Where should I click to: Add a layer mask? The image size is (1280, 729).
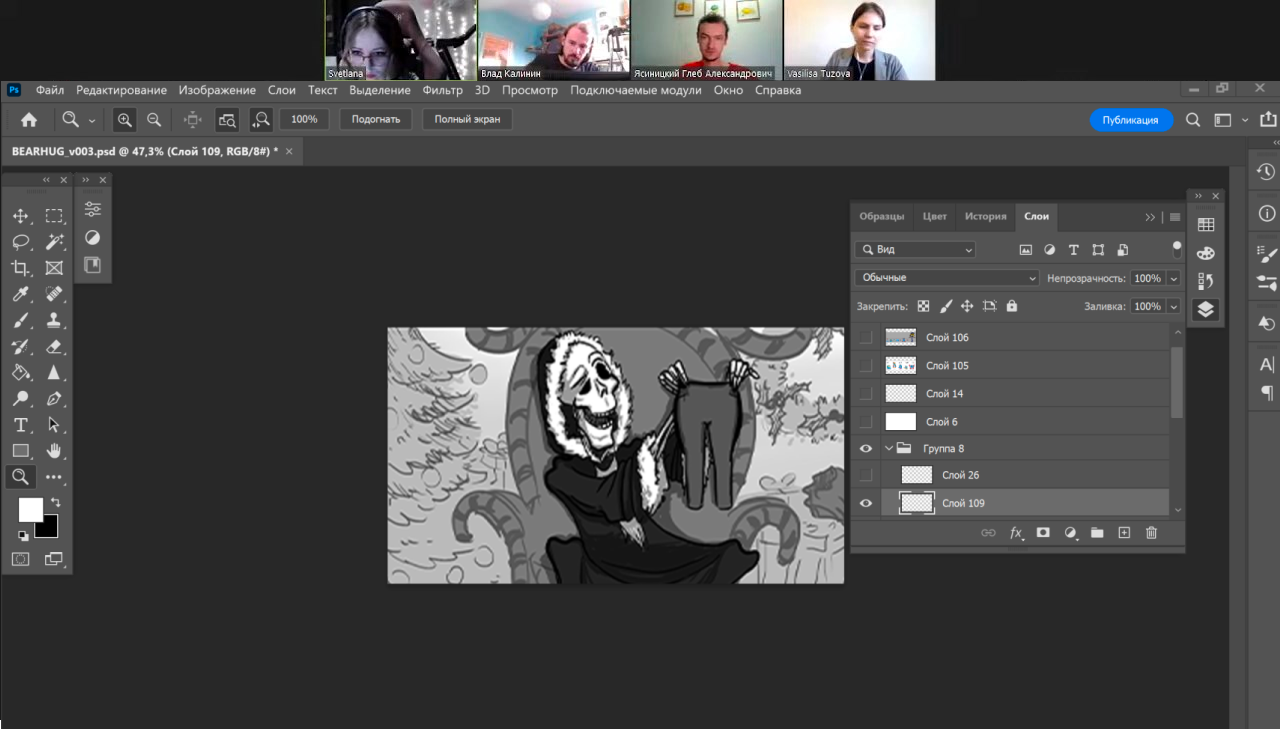1043,533
